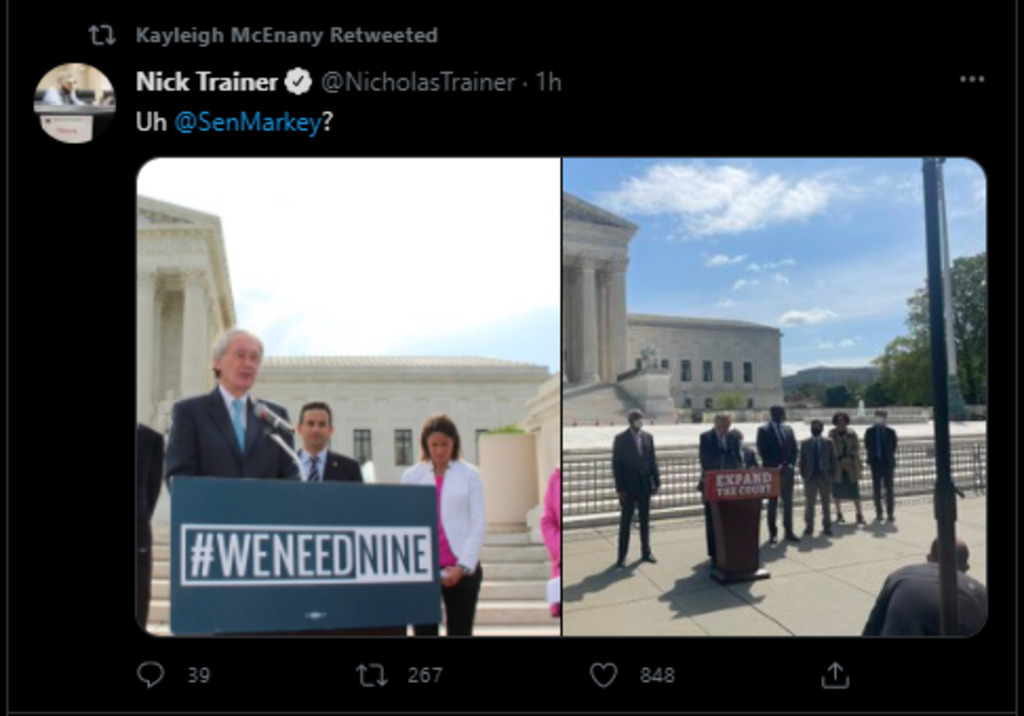Click the reply speech bubble icon
This screenshot has height=716, width=1024.
150,675
